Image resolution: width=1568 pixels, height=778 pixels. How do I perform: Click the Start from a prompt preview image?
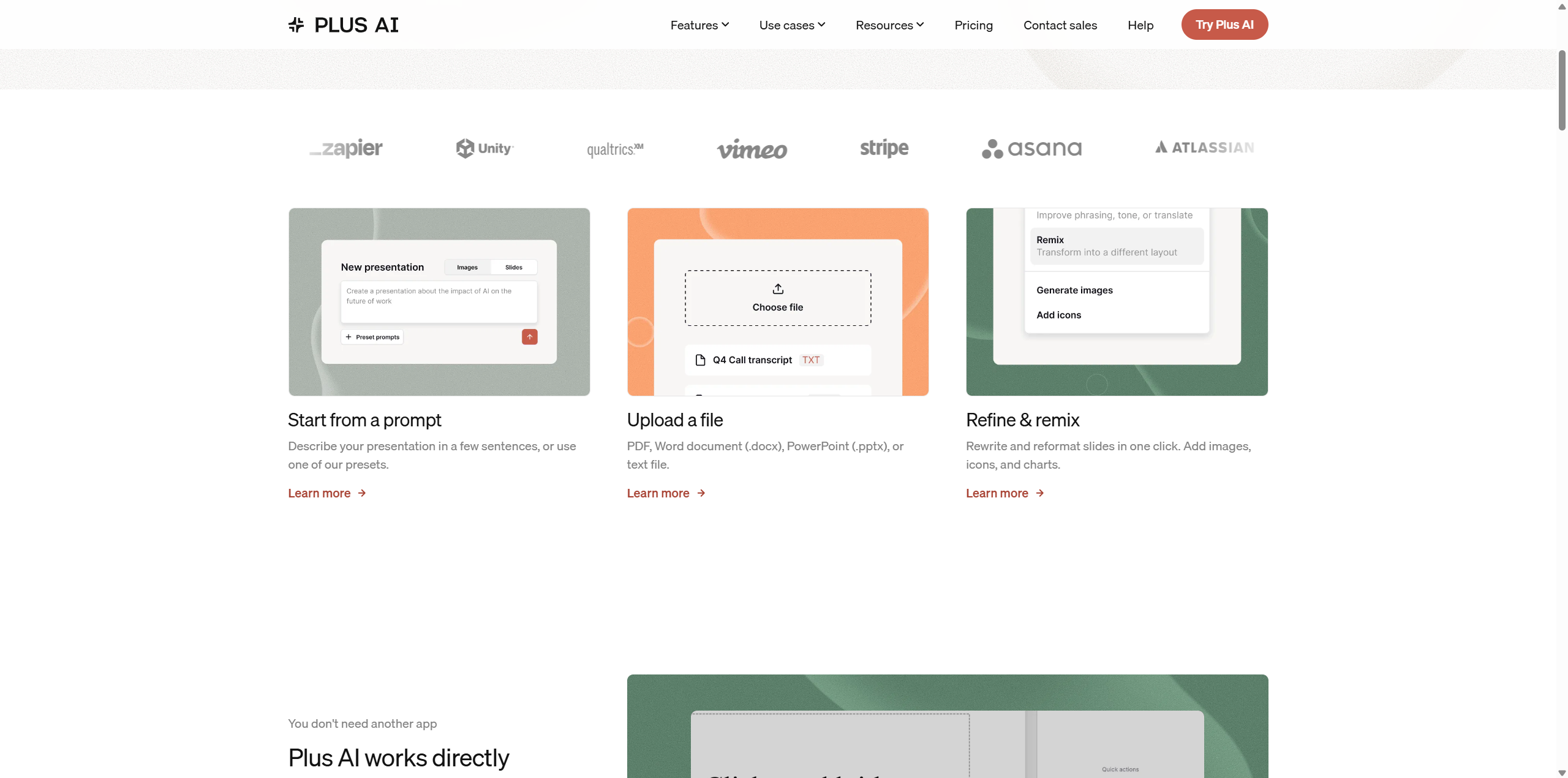click(439, 302)
